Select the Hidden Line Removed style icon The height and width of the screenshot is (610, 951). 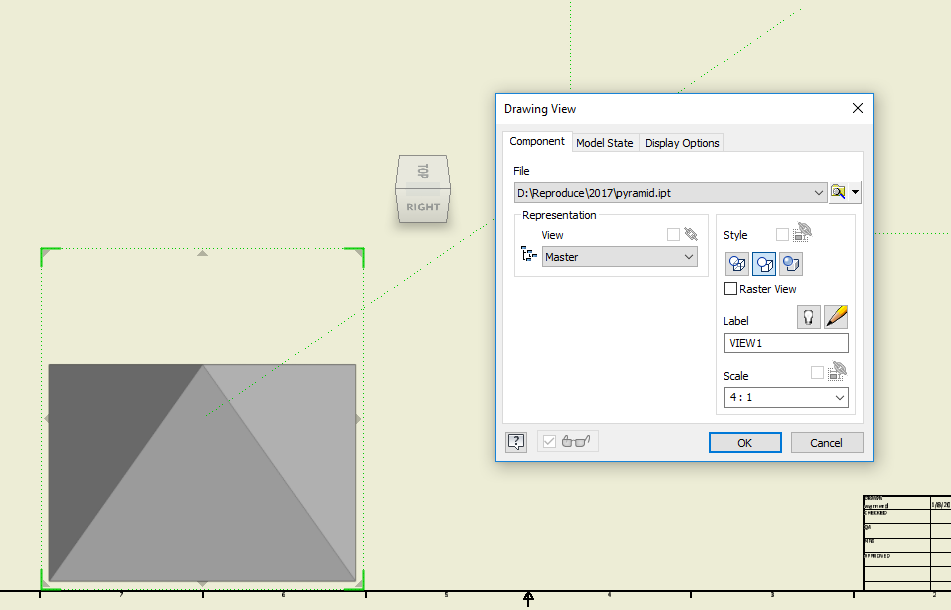pyautogui.click(x=764, y=263)
